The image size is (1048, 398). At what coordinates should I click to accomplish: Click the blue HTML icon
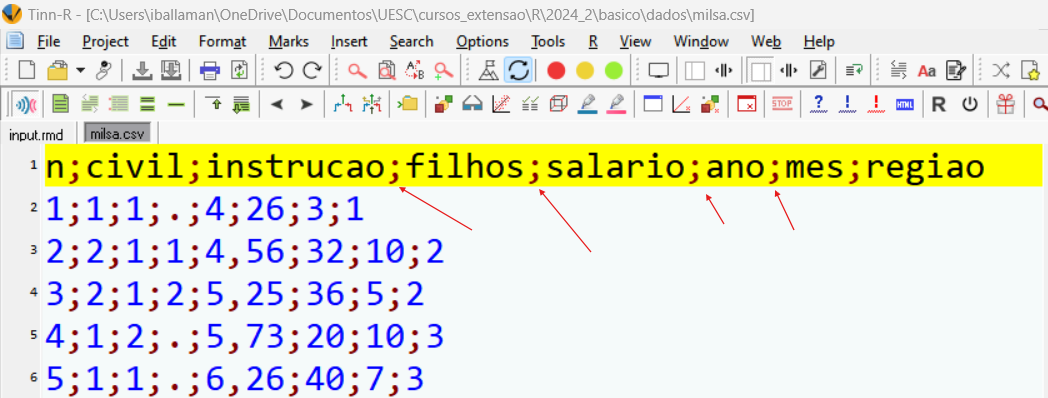[904, 104]
